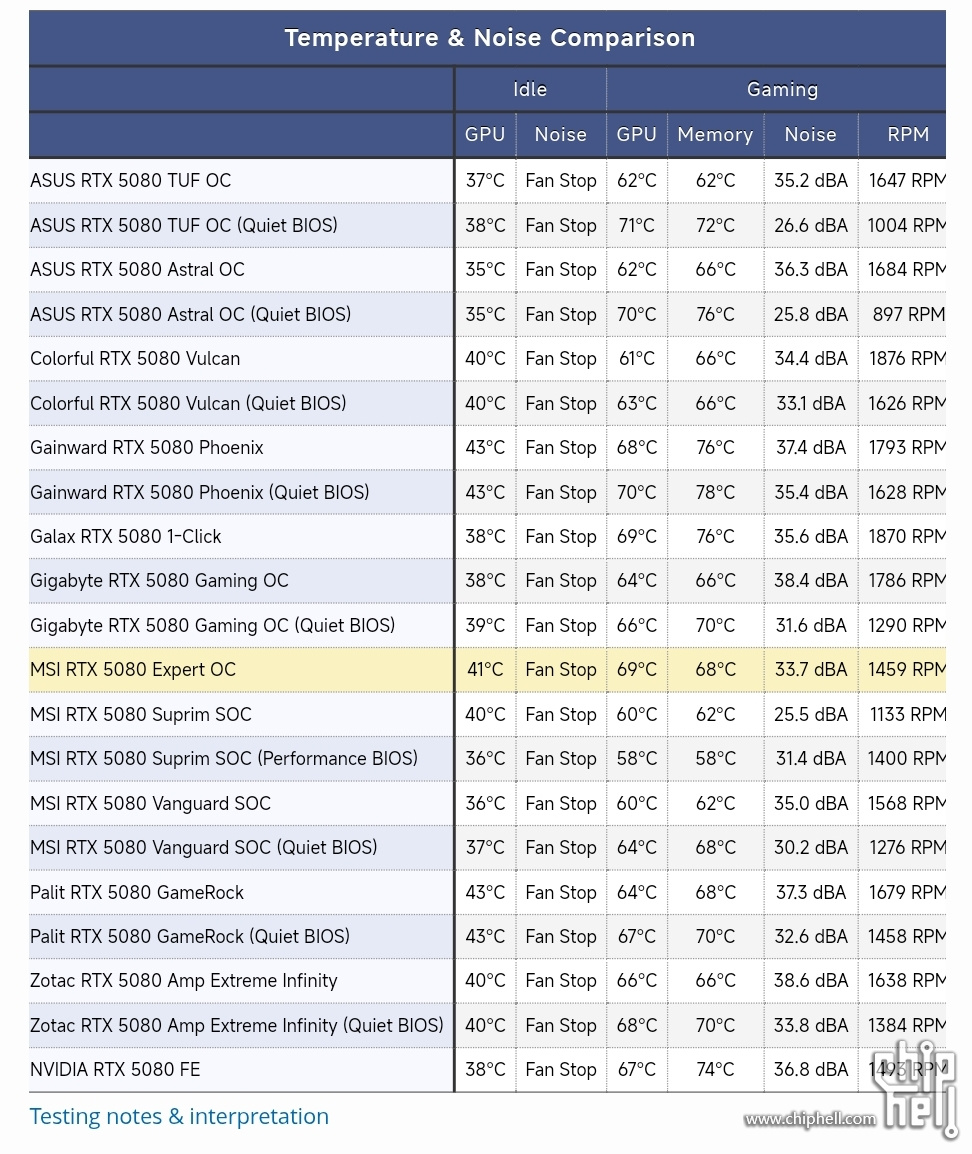Click the www.chiphell.com watermark text
The width and height of the screenshot is (972, 1154).
point(809,1119)
